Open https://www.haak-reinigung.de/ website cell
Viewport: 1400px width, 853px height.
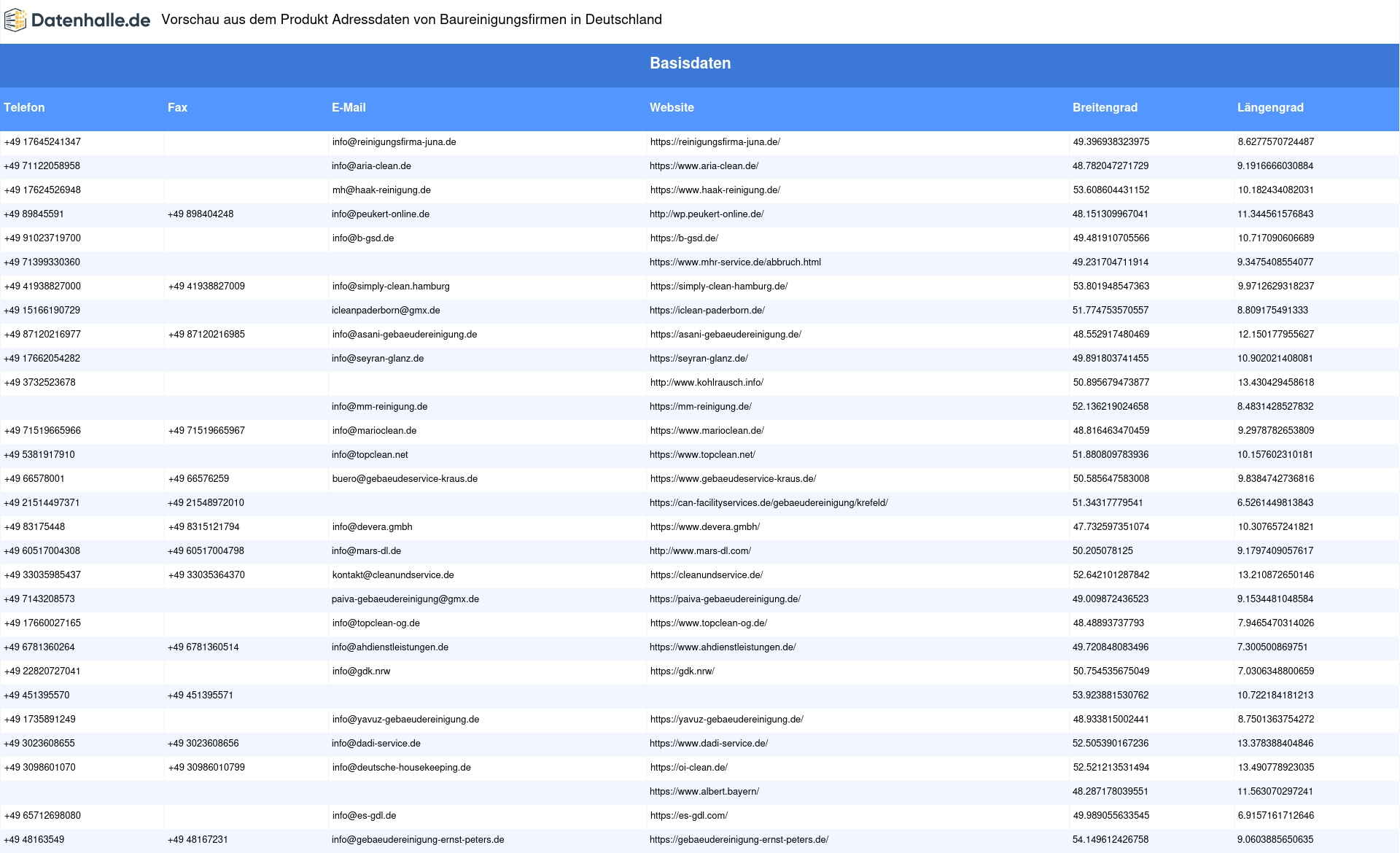715,190
